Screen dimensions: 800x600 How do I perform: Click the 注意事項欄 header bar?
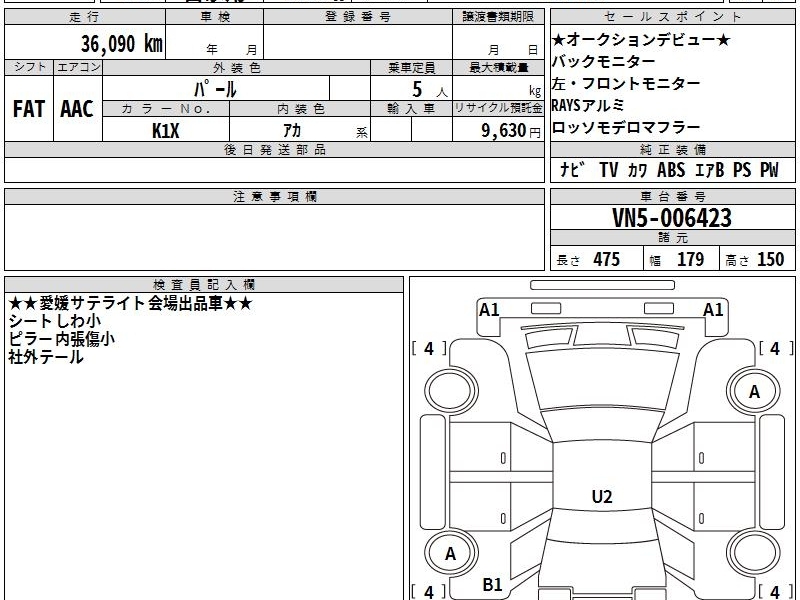tap(274, 196)
